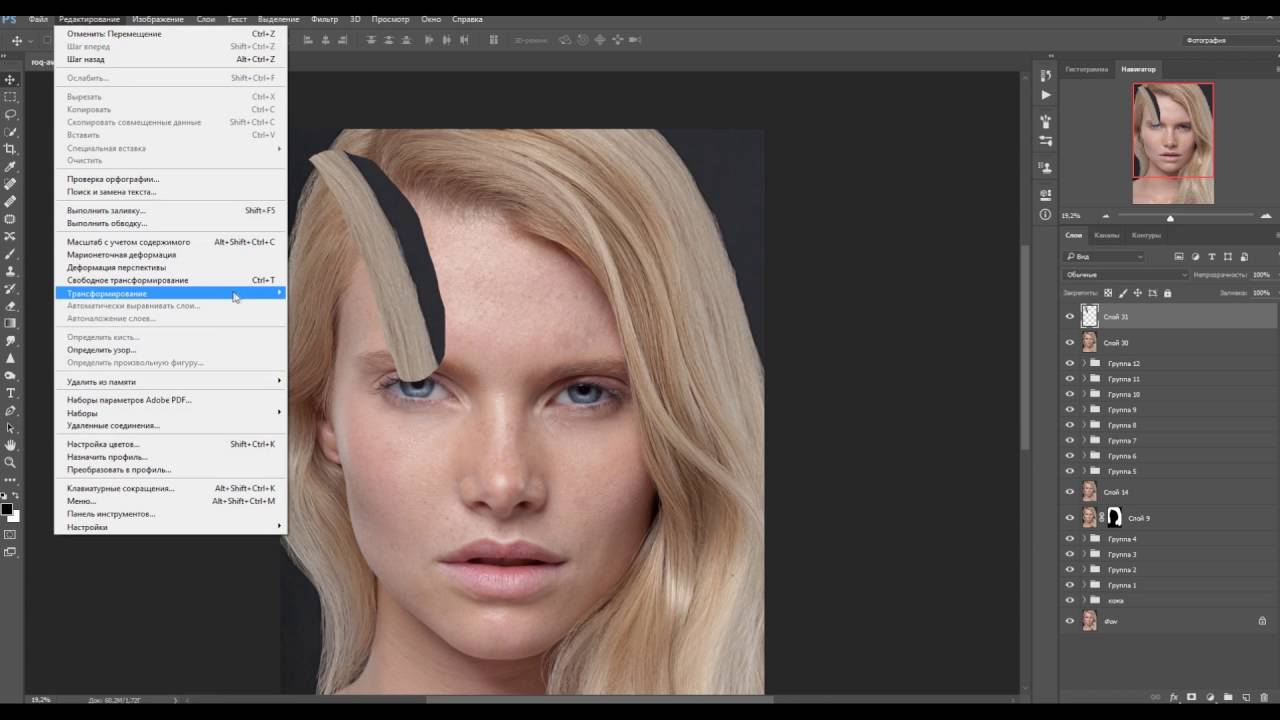Expand the Группа 4 layer group

pos(1084,539)
